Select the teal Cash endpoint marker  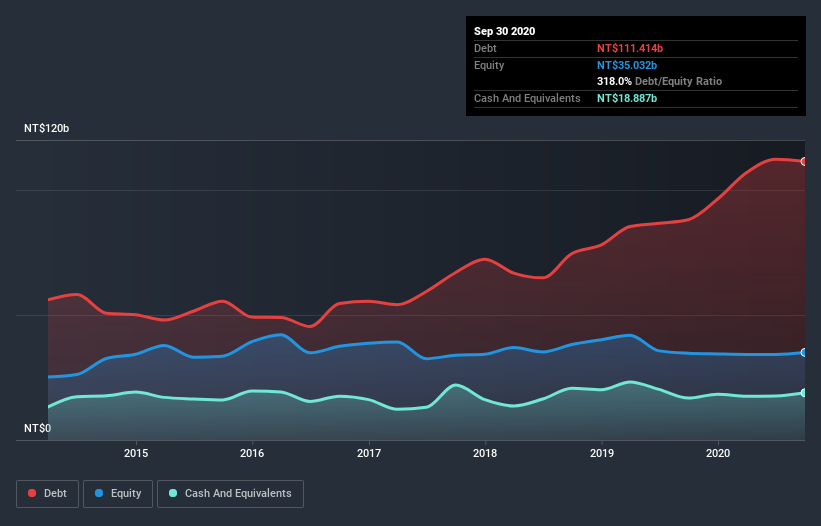point(804,393)
